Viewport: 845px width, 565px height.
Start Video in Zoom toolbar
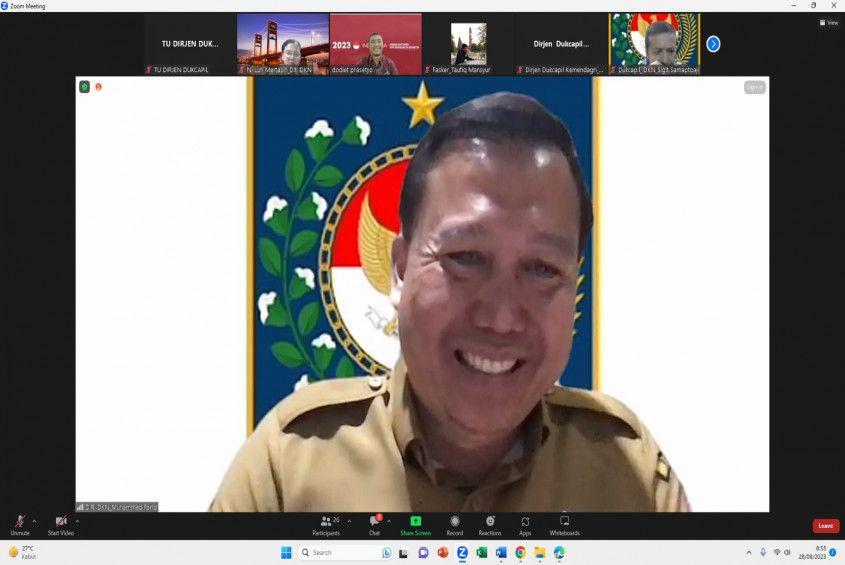point(61,525)
